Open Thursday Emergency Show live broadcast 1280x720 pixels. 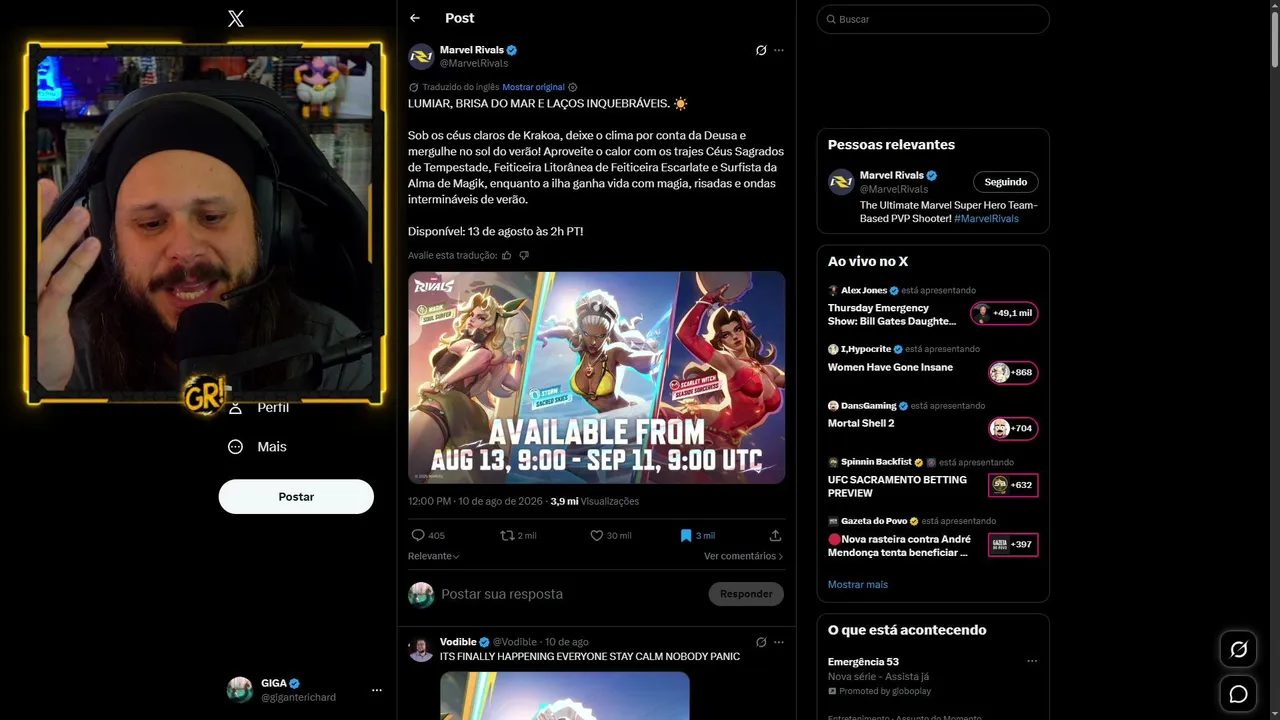[x=892, y=315]
